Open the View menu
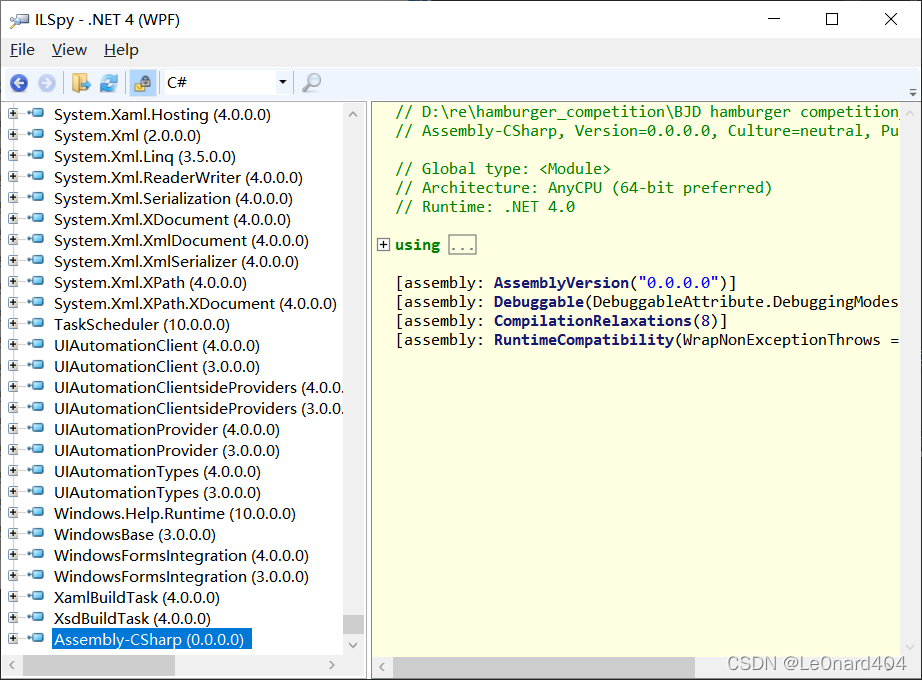The image size is (922, 680). (x=69, y=50)
